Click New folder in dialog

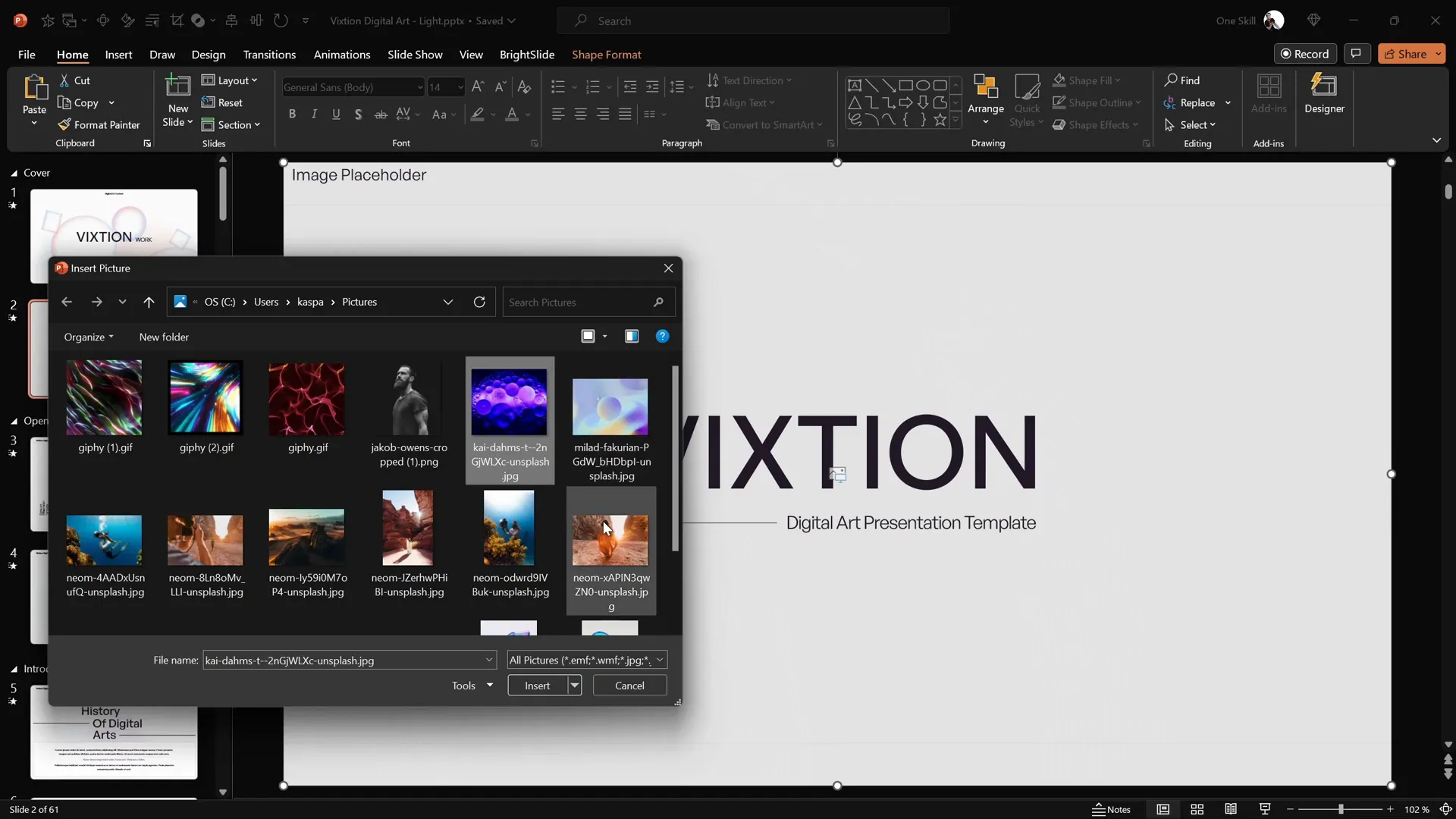(x=164, y=337)
